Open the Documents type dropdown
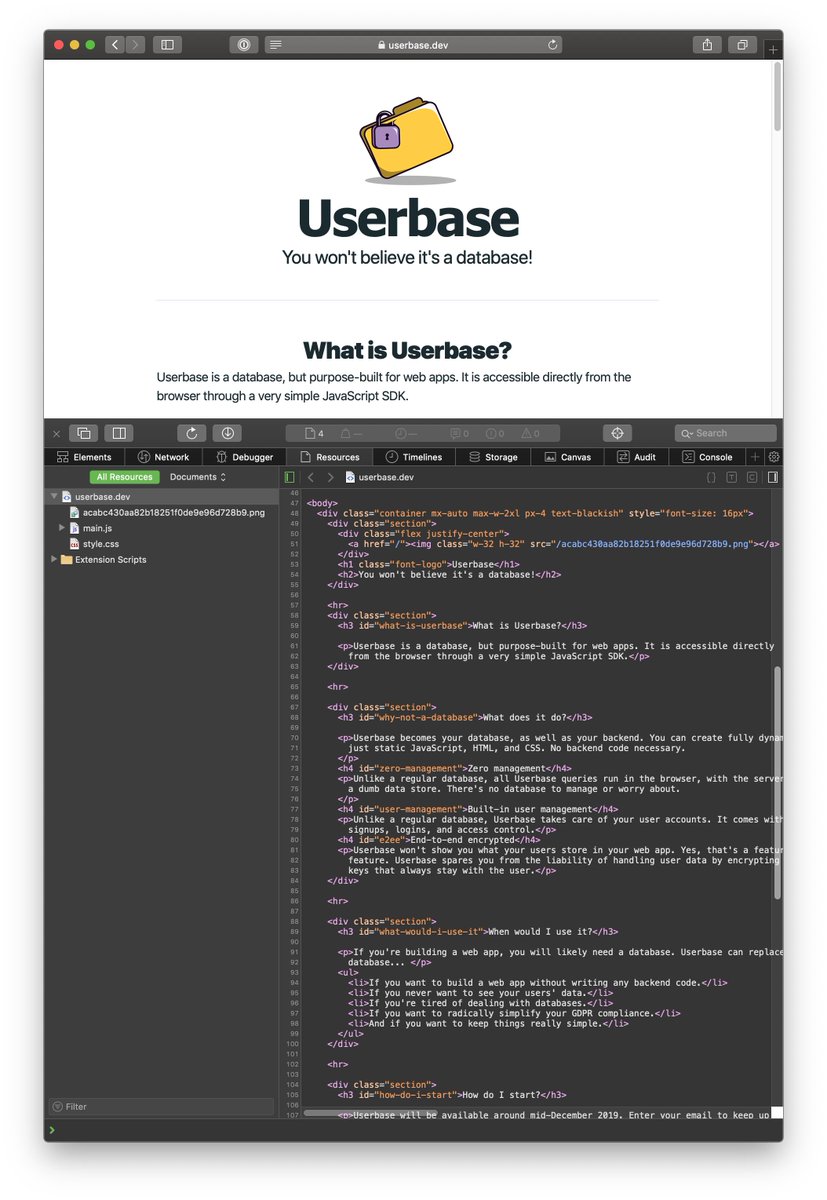 pyautogui.click(x=197, y=477)
